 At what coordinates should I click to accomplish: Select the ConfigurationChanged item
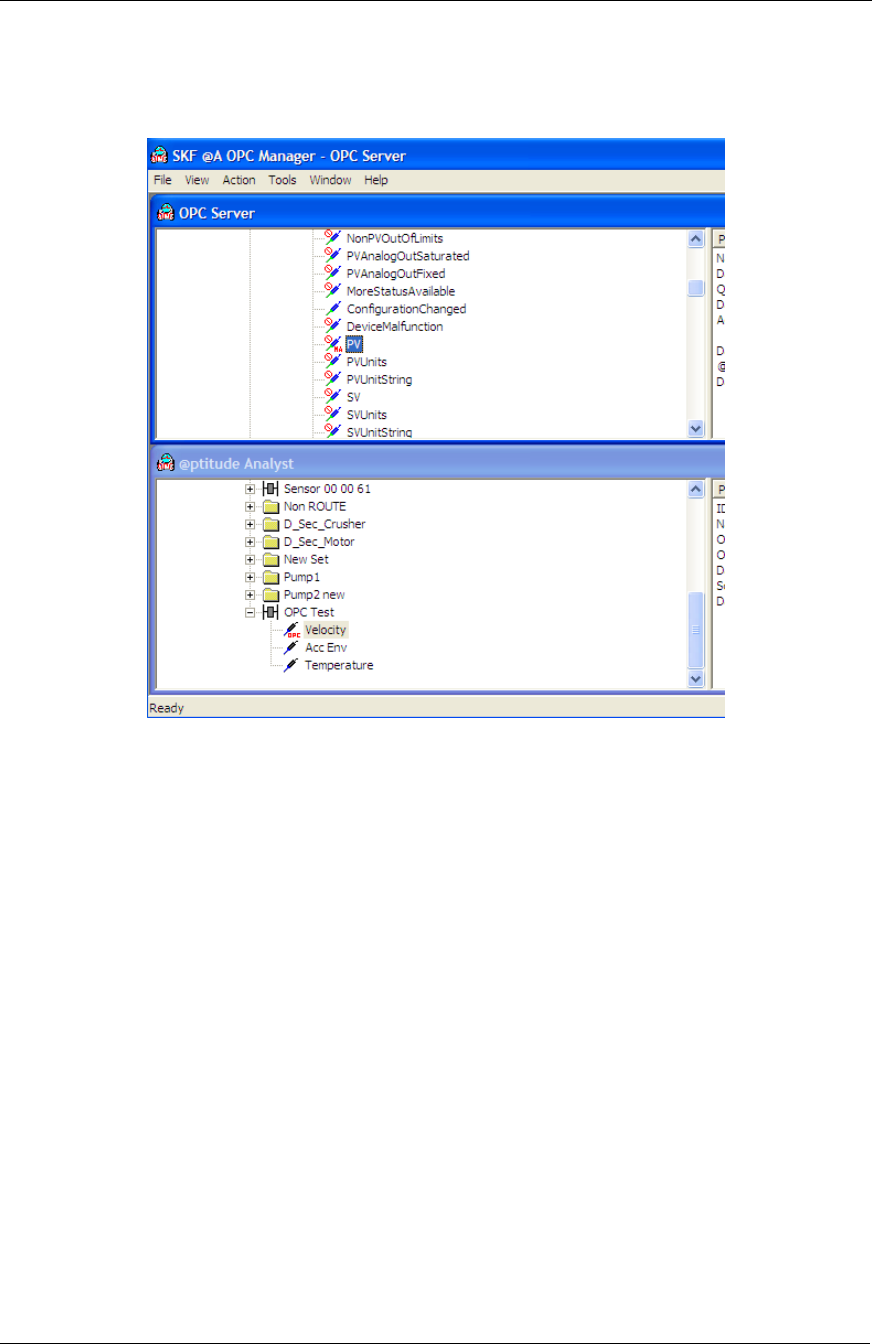(406, 309)
